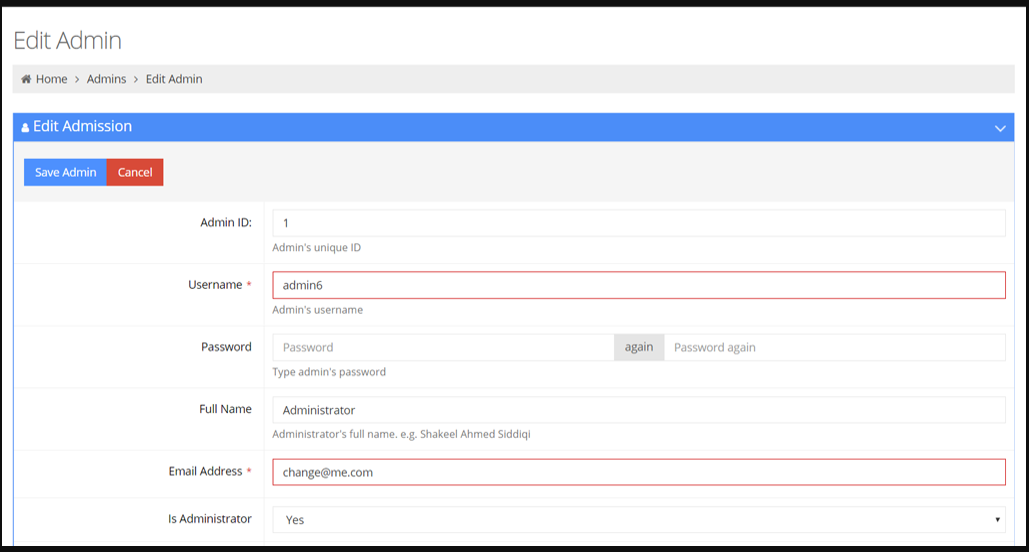This screenshot has width=1029, height=552.
Task: Click the Save Admin button
Action: click(65, 172)
